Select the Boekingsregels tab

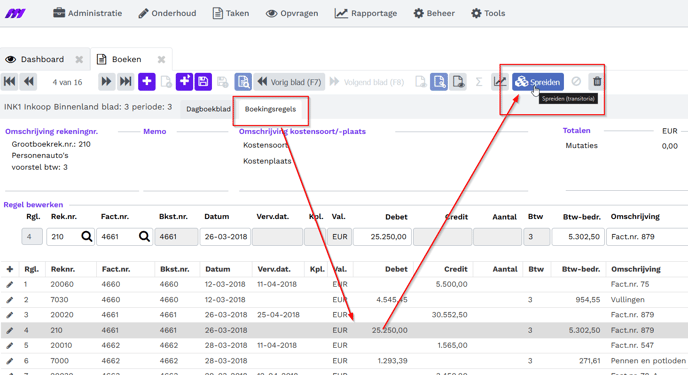click(270, 109)
